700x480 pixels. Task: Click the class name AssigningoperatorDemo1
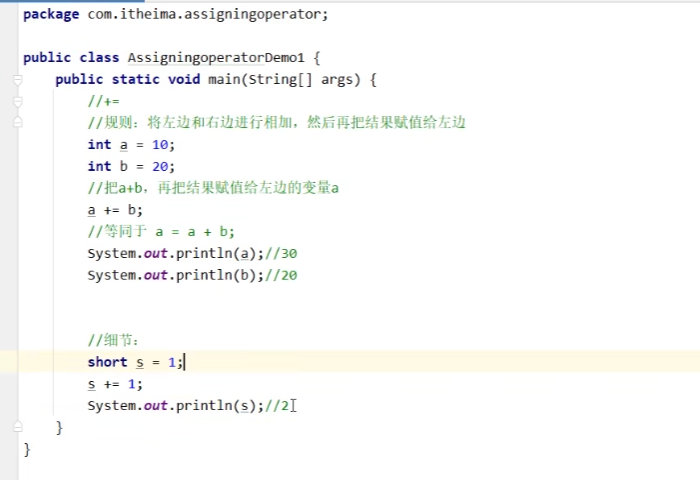point(216,58)
